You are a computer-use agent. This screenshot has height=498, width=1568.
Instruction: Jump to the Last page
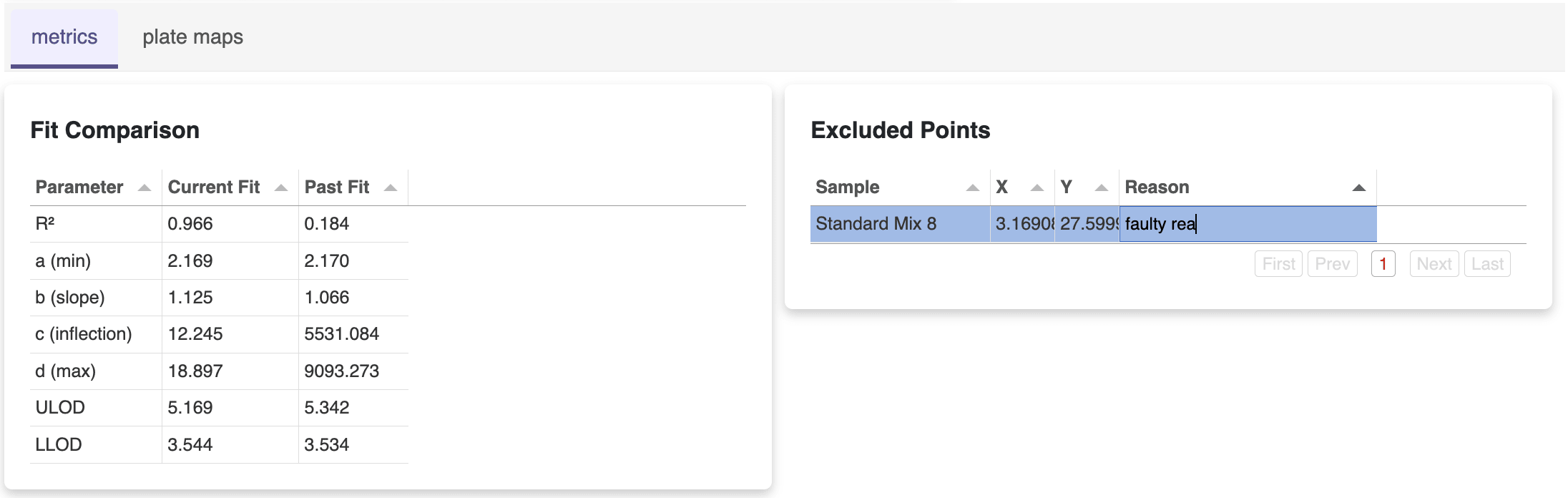(x=1487, y=264)
